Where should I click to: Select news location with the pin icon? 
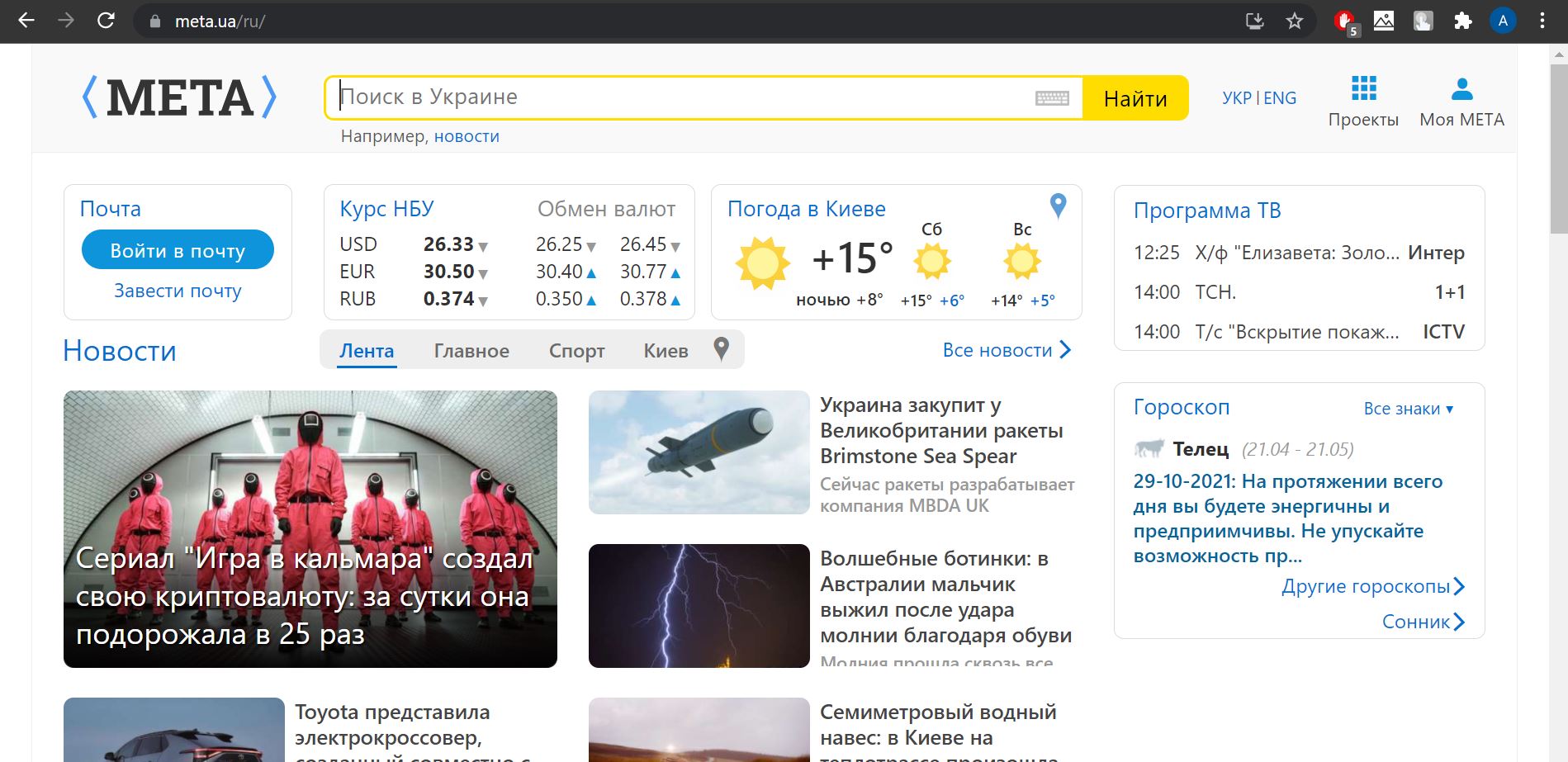[721, 350]
